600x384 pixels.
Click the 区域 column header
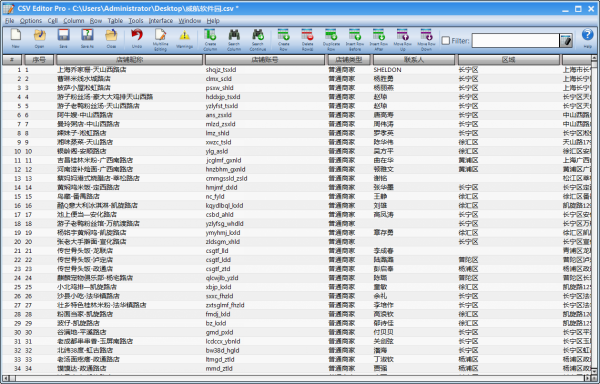tap(509, 60)
